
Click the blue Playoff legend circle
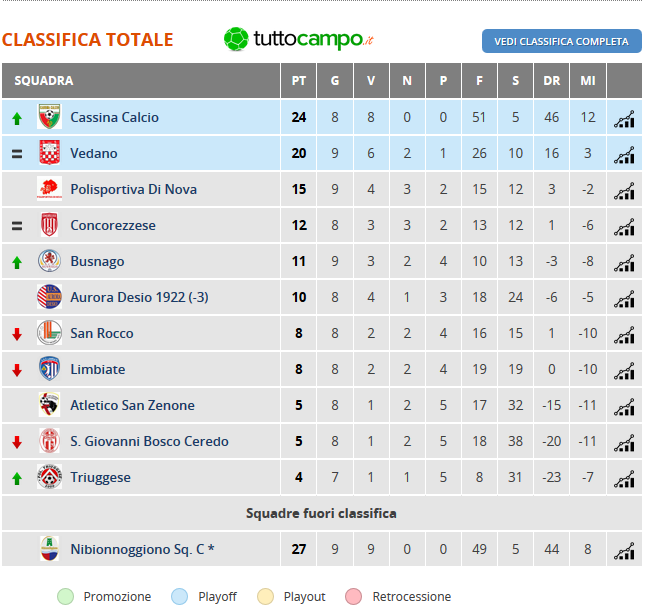[x=179, y=597]
